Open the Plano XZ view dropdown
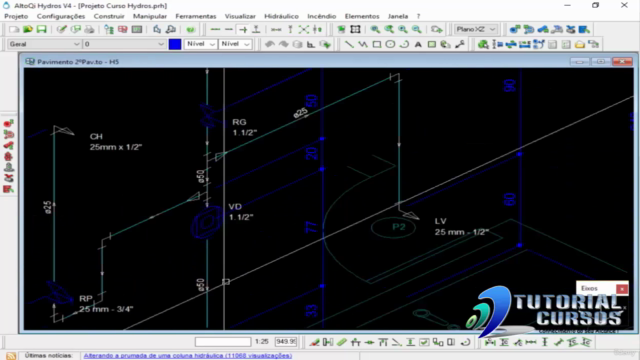 (x=476, y=29)
